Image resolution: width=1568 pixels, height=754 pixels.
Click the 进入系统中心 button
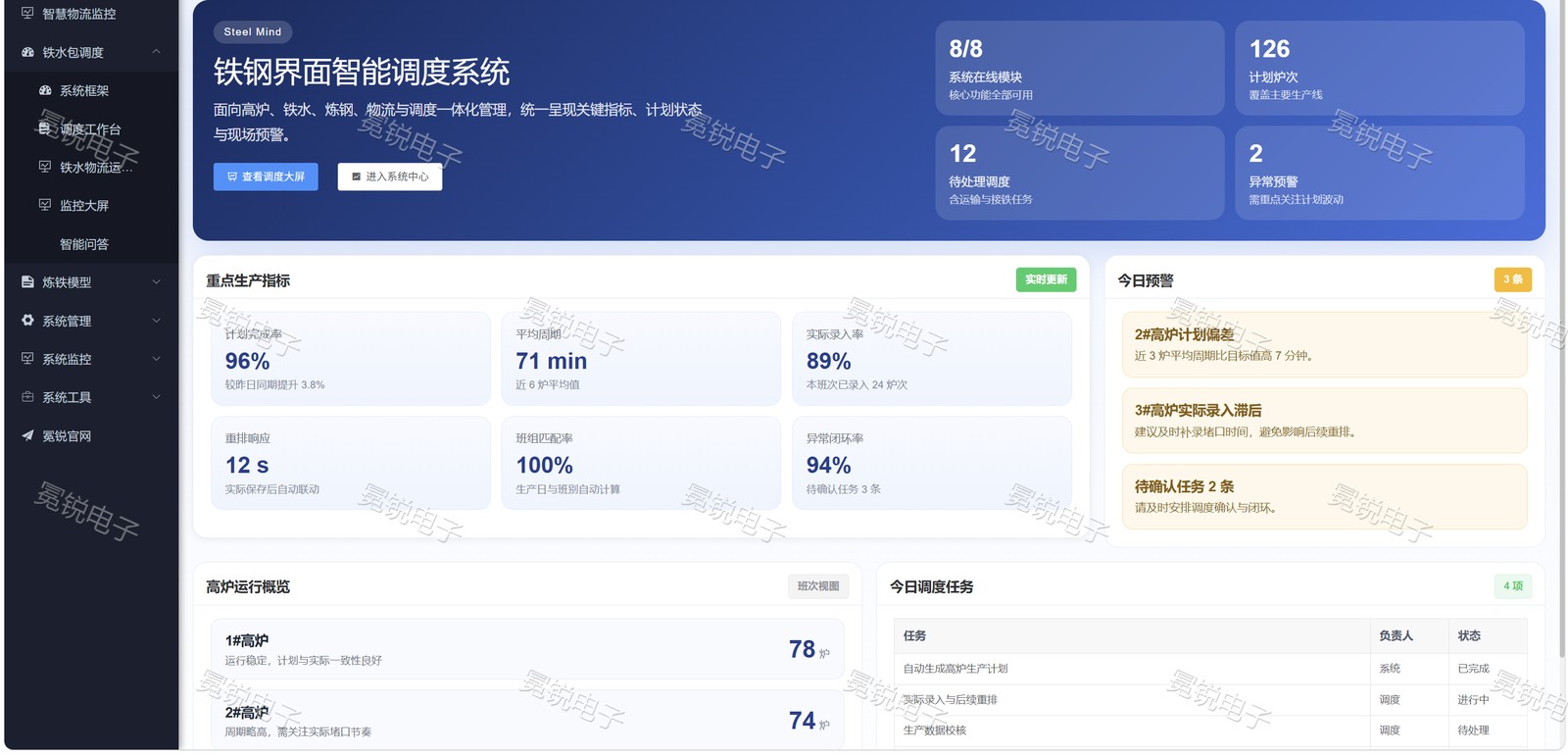click(x=390, y=176)
